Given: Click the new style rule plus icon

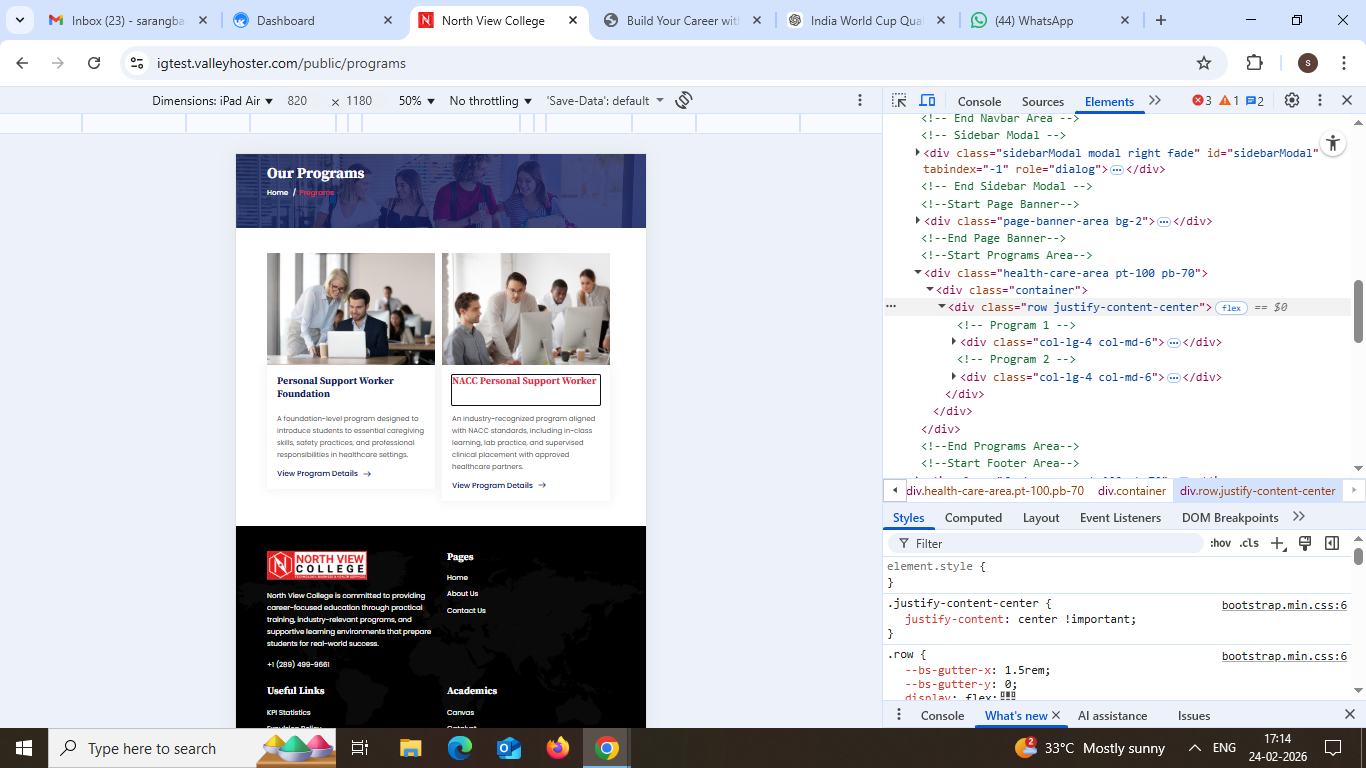Looking at the screenshot, I should 1277,543.
